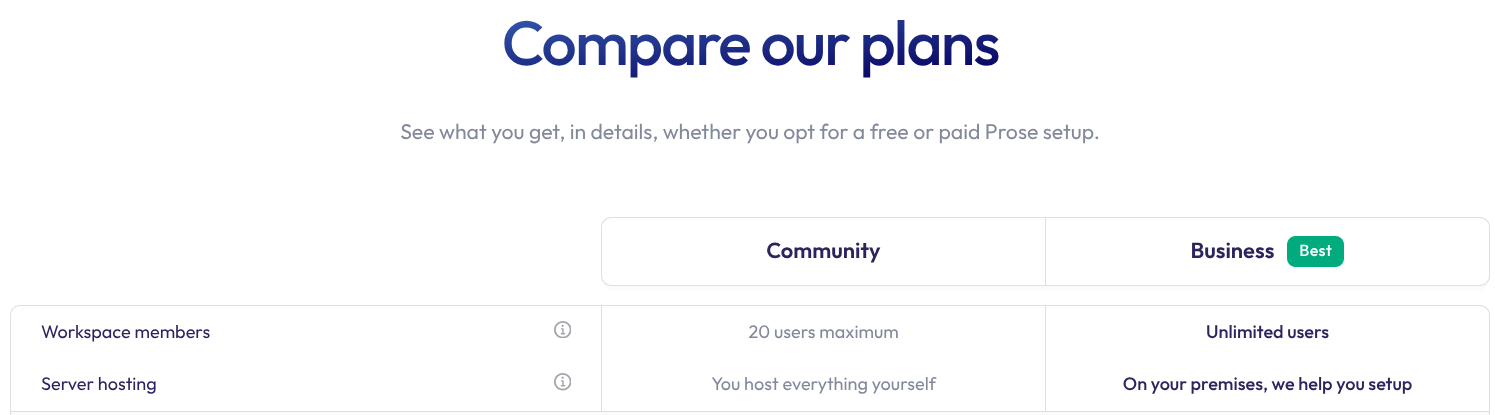Click the Workspace members row label

[126, 332]
